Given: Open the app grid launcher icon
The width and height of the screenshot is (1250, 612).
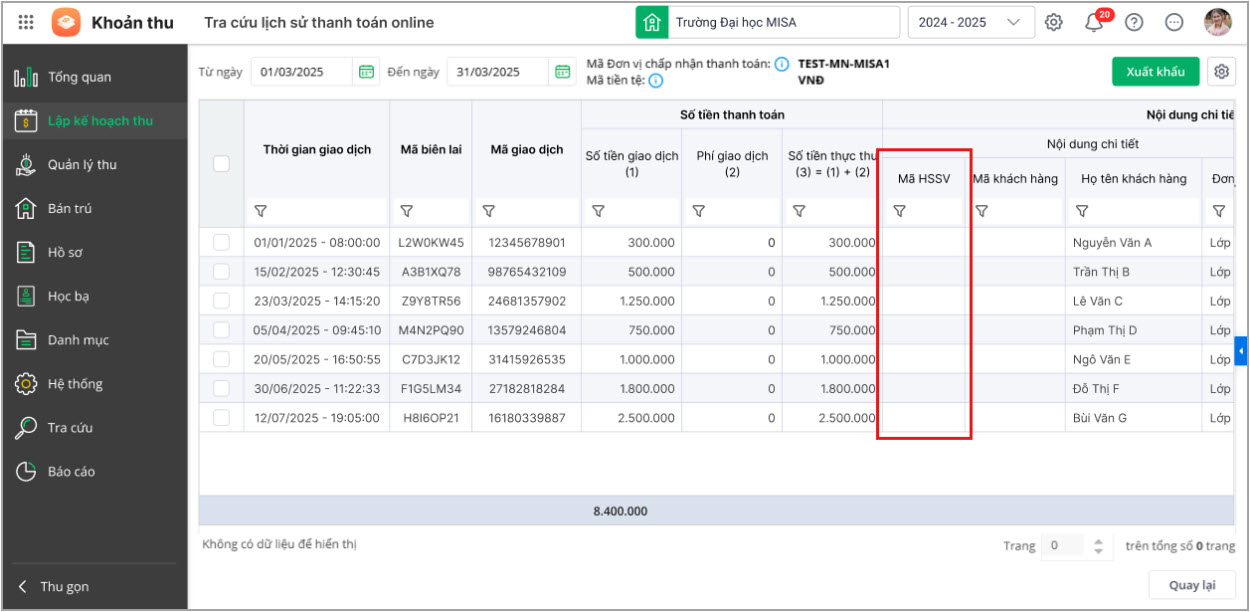Looking at the screenshot, I should point(27,22).
